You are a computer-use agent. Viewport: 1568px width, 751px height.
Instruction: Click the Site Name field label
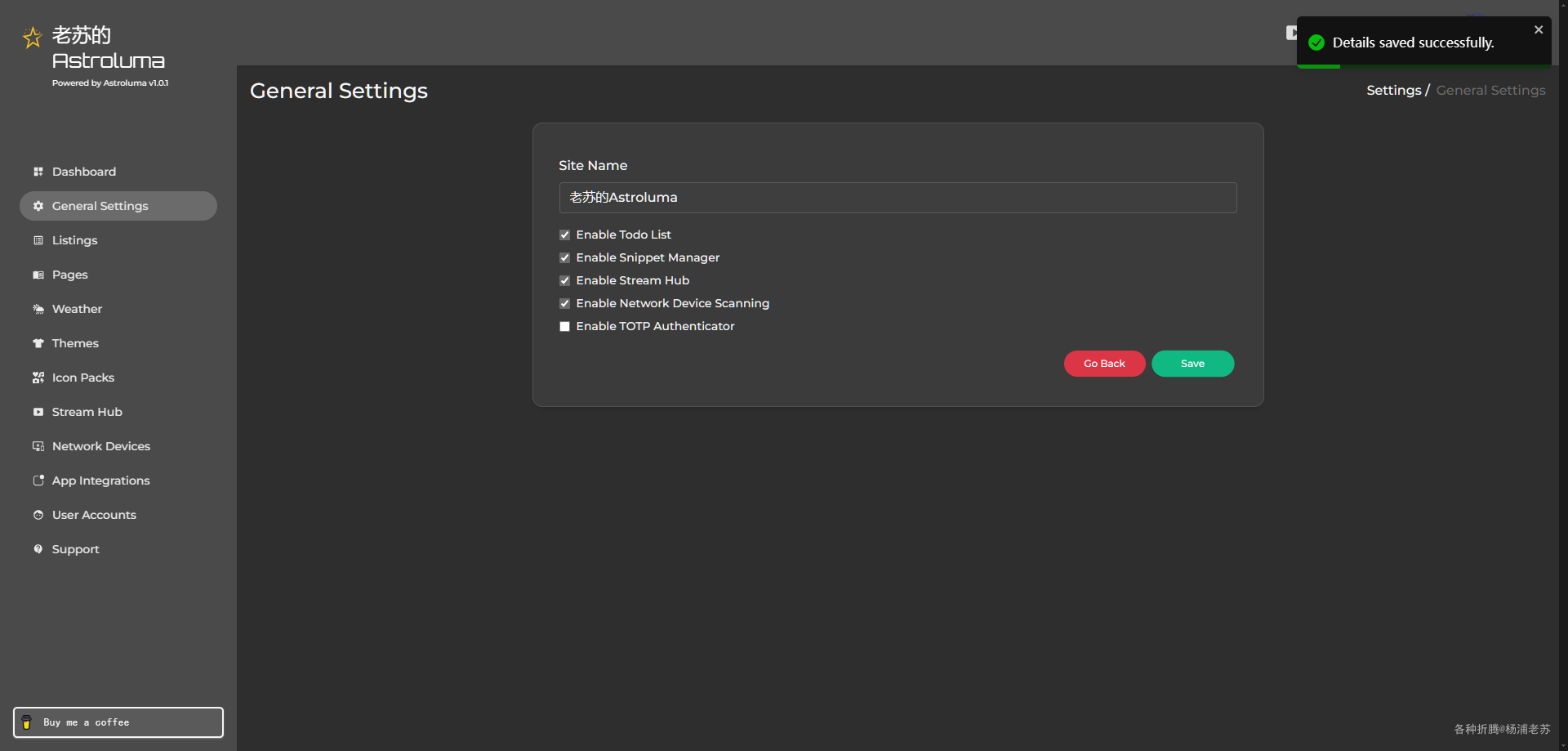coord(593,165)
